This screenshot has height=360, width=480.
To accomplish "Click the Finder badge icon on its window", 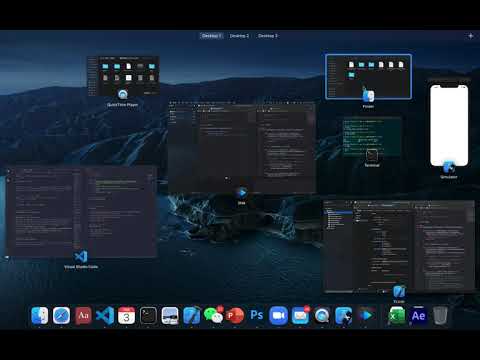I will [x=368, y=97].
